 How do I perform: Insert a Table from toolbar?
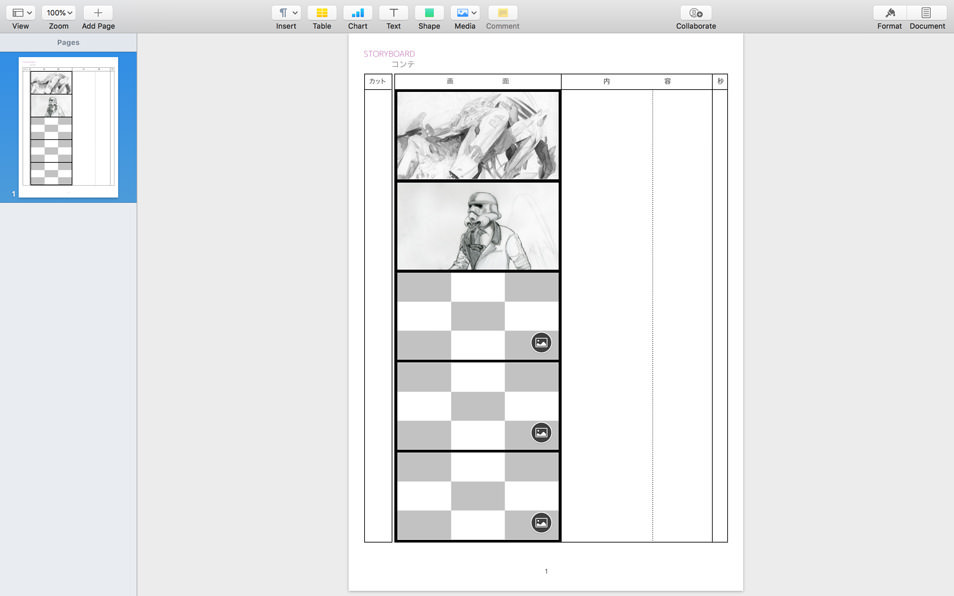322,13
